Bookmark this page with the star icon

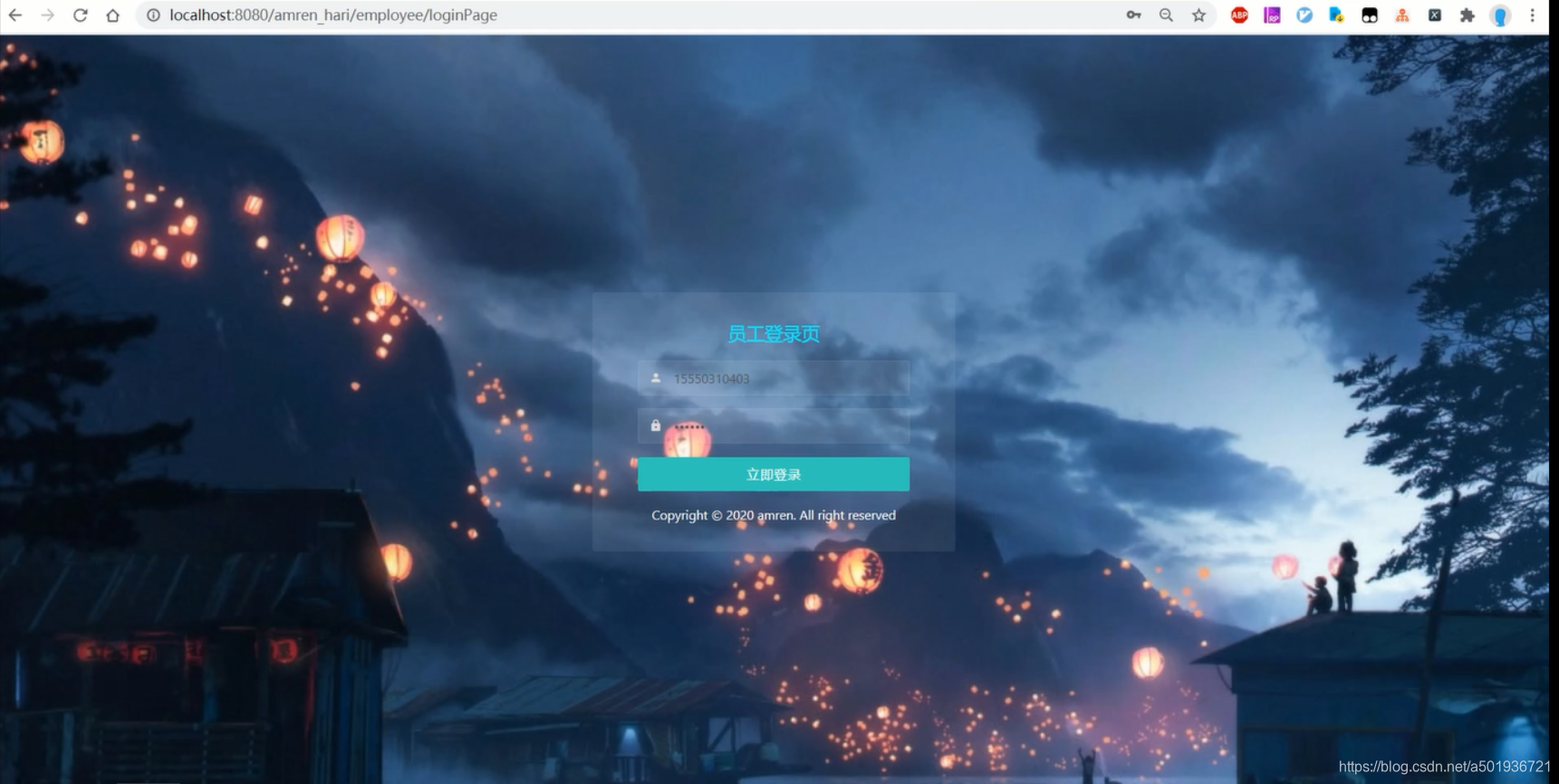1198,15
